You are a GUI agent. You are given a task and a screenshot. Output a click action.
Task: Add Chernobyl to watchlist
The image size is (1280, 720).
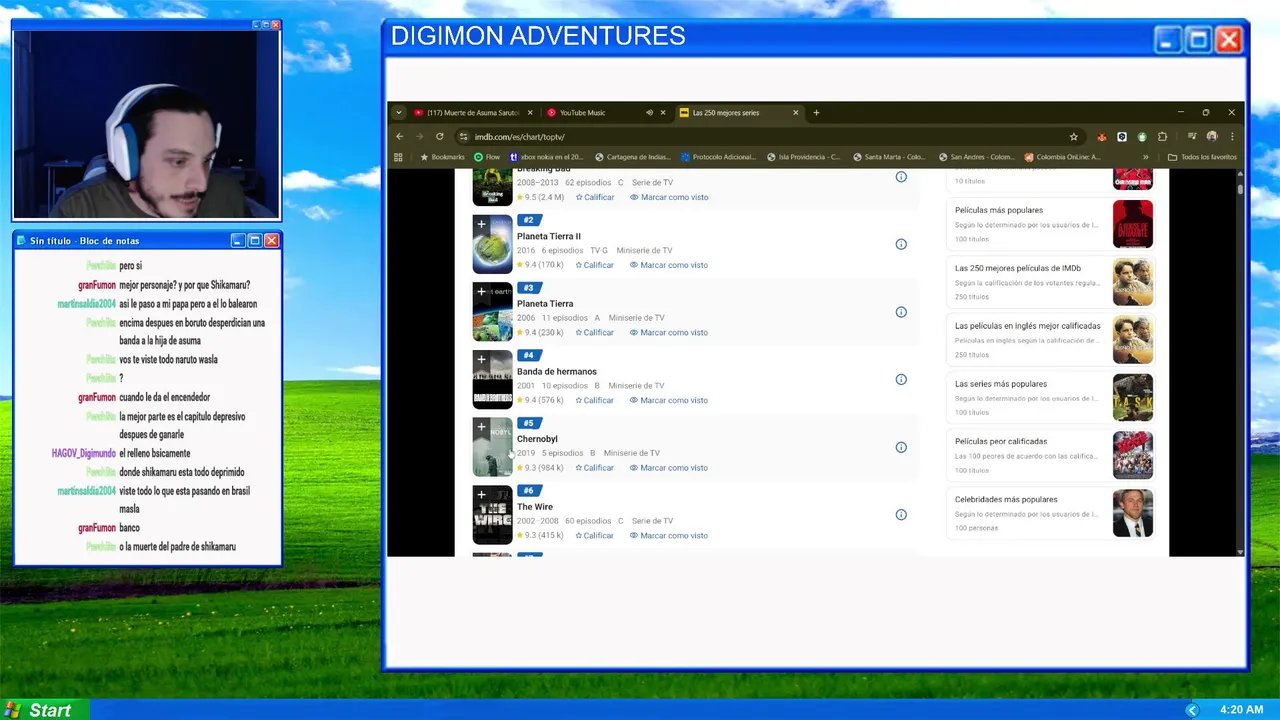click(x=481, y=427)
